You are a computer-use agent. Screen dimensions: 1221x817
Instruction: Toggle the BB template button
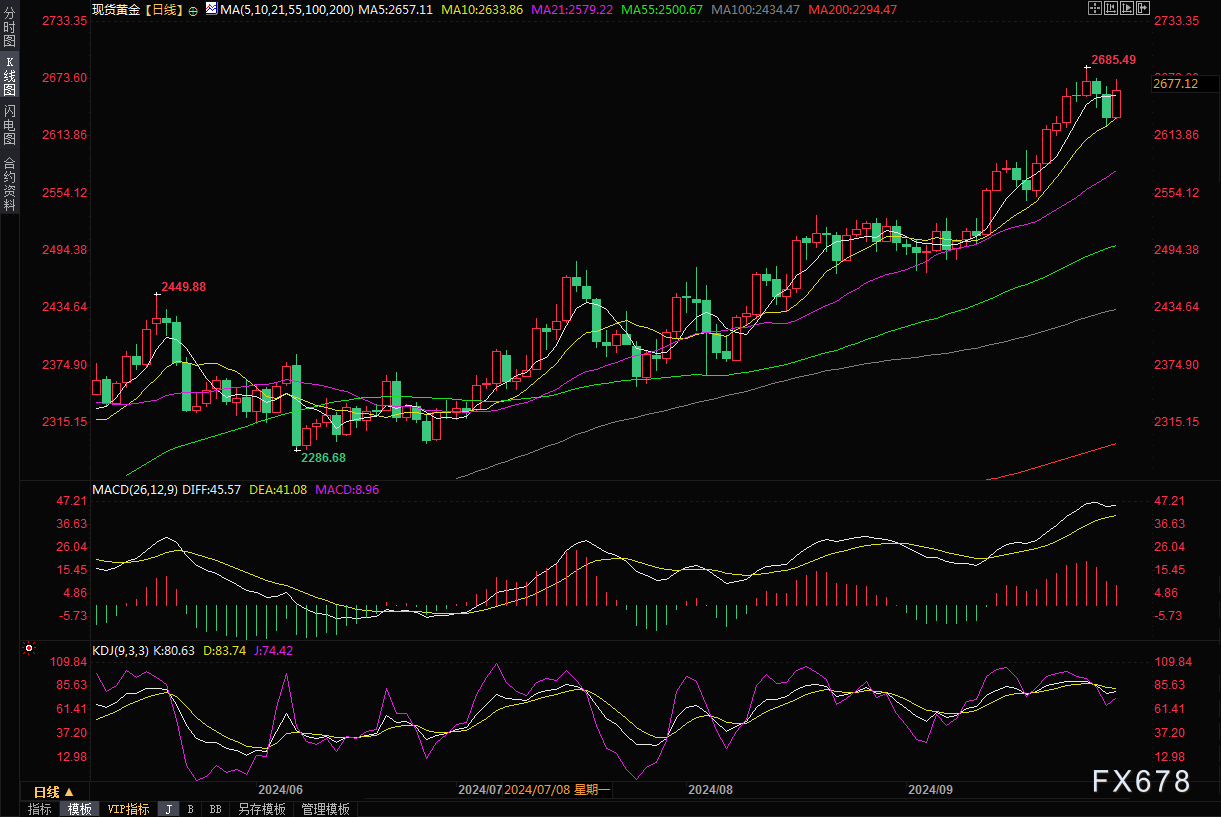[x=215, y=809]
